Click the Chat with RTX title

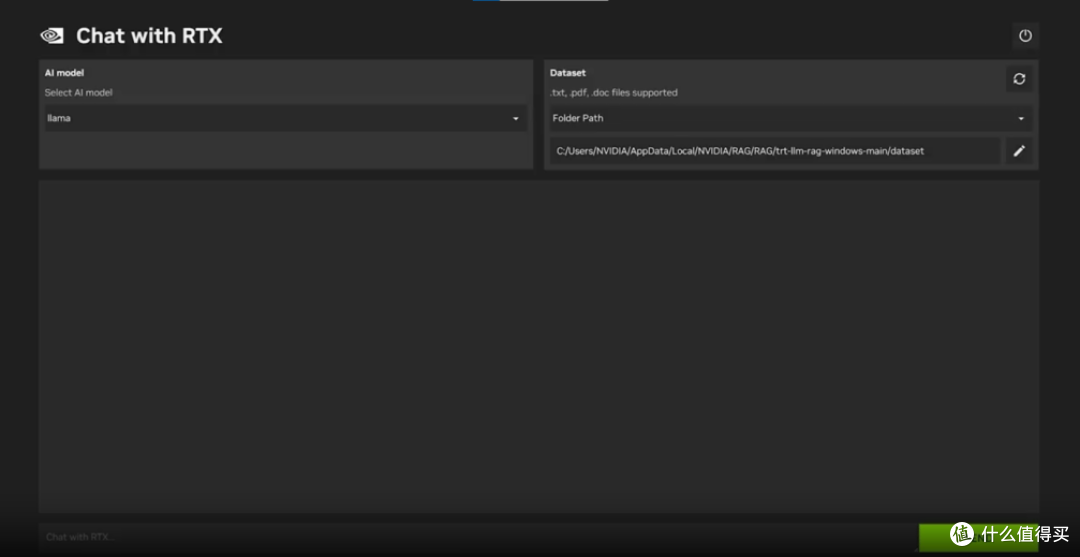coord(149,36)
